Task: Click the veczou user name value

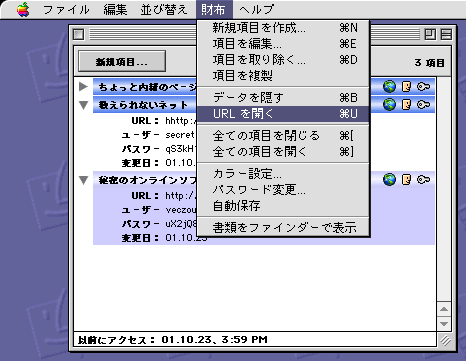Action: pyautogui.click(x=181, y=210)
